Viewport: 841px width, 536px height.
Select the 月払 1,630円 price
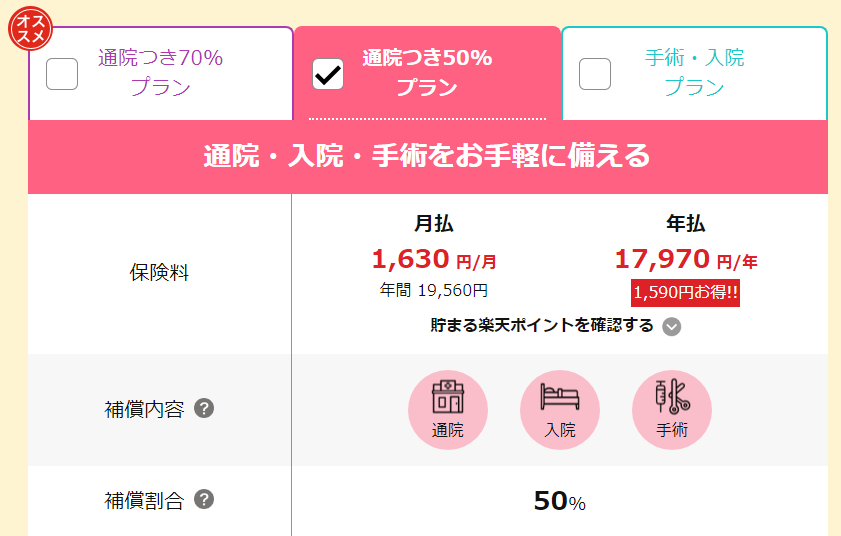tap(434, 260)
